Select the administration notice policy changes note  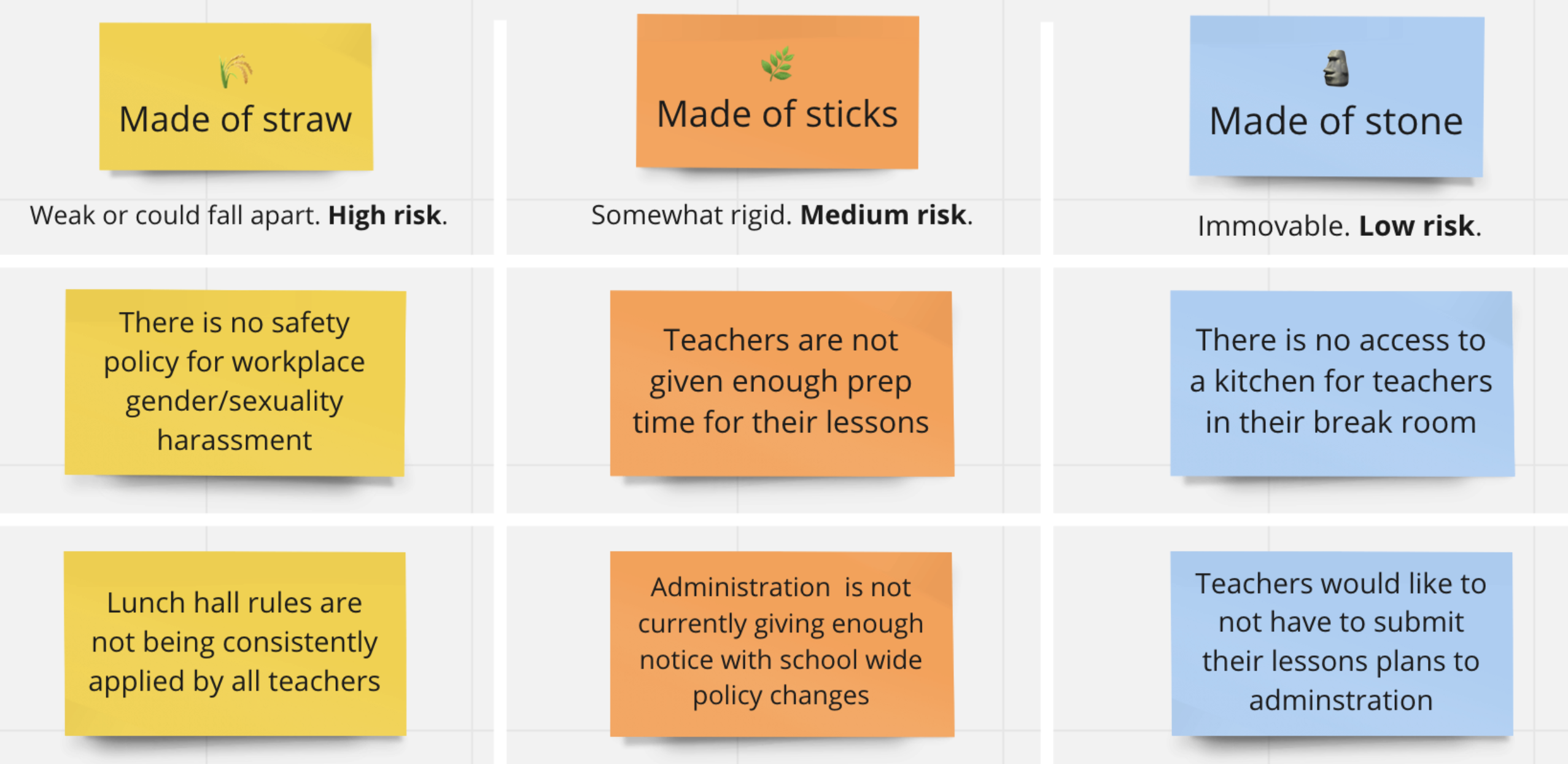point(782,644)
